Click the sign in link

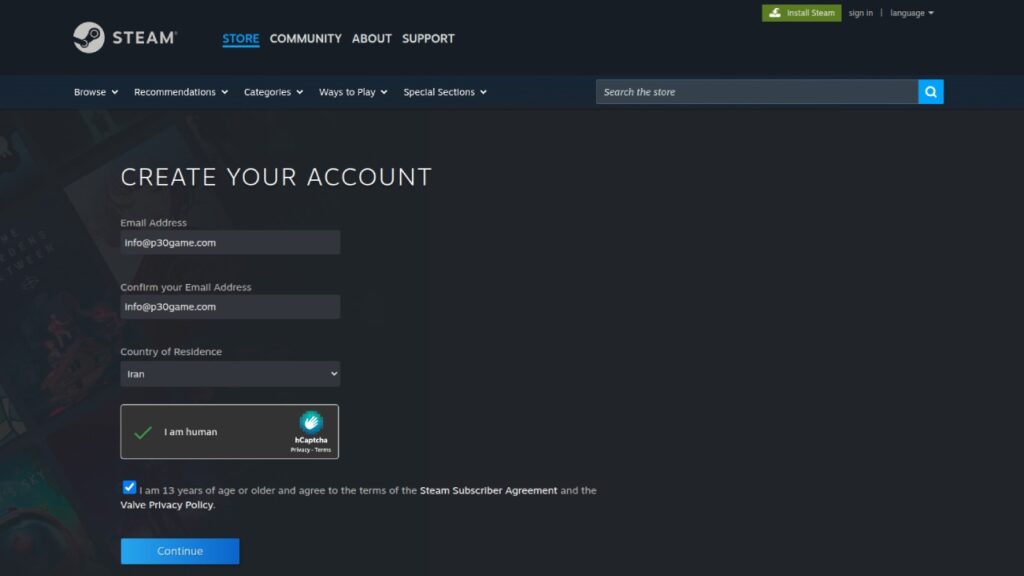click(861, 13)
